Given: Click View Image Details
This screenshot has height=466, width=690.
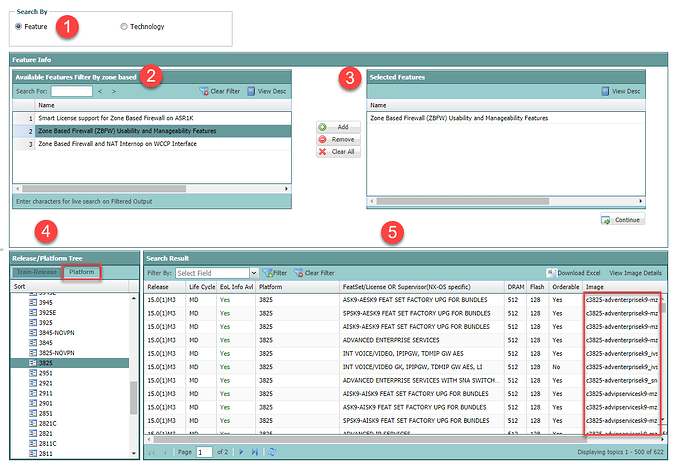Looking at the screenshot, I should point(635,273).
